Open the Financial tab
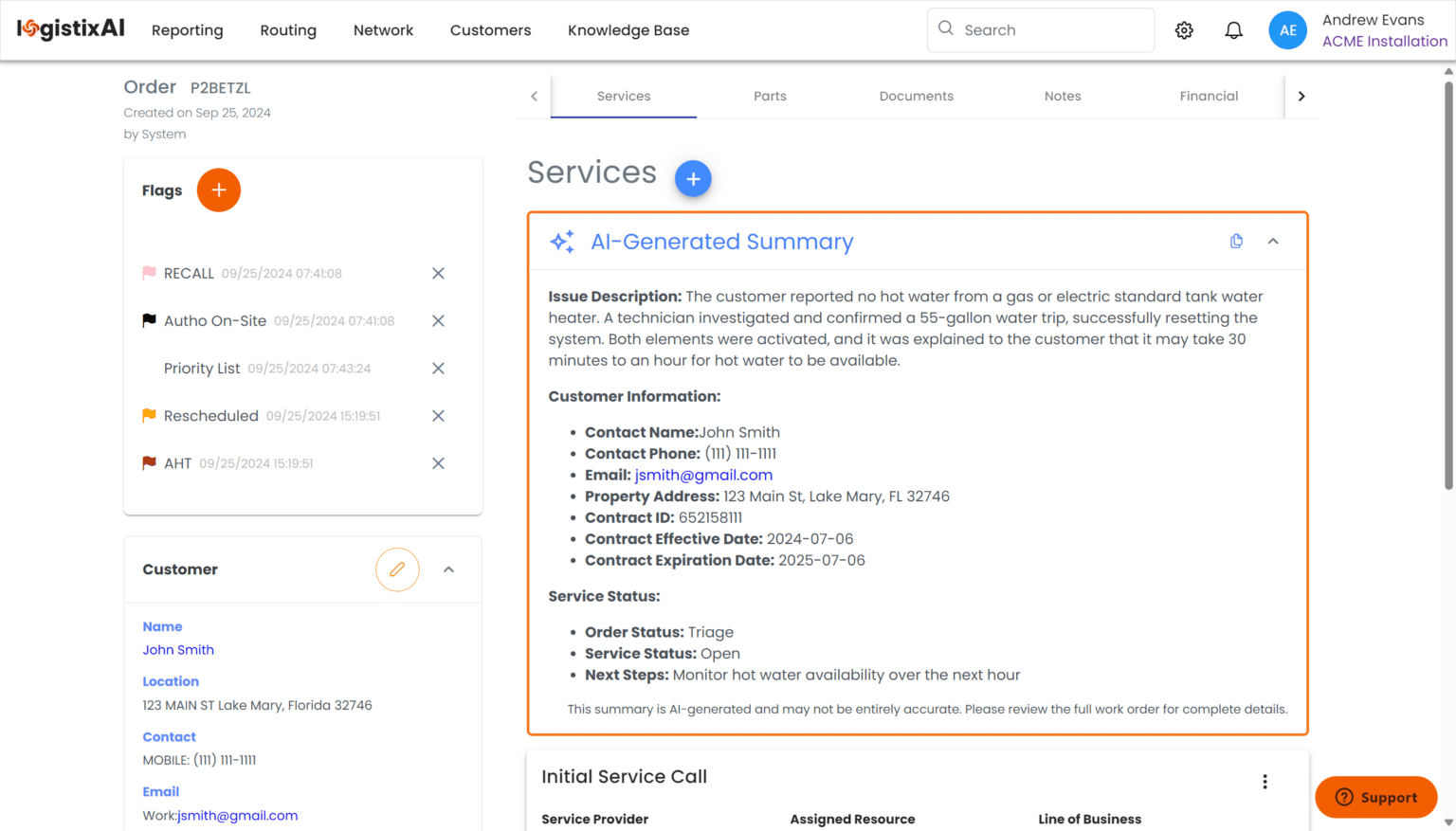 (1209, 96)
